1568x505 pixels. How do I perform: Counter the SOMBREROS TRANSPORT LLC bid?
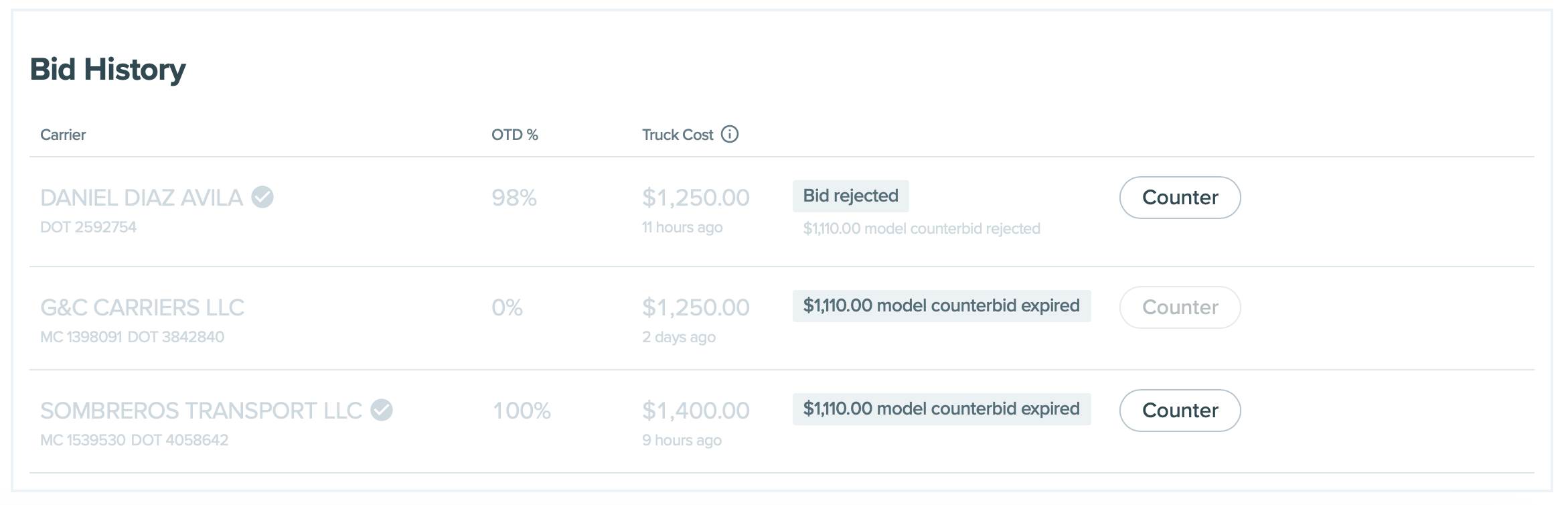point(1180,411)
